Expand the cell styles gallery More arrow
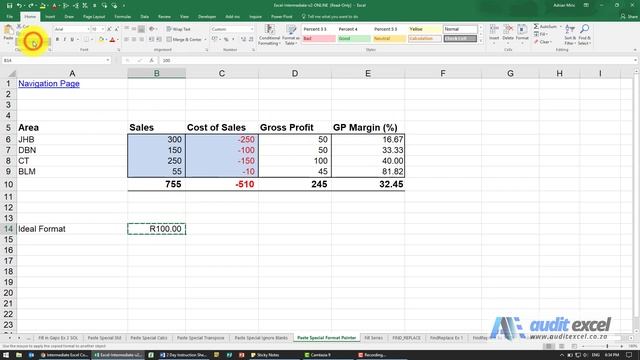This screenshot has height=360, width=640. click(480, 41)
